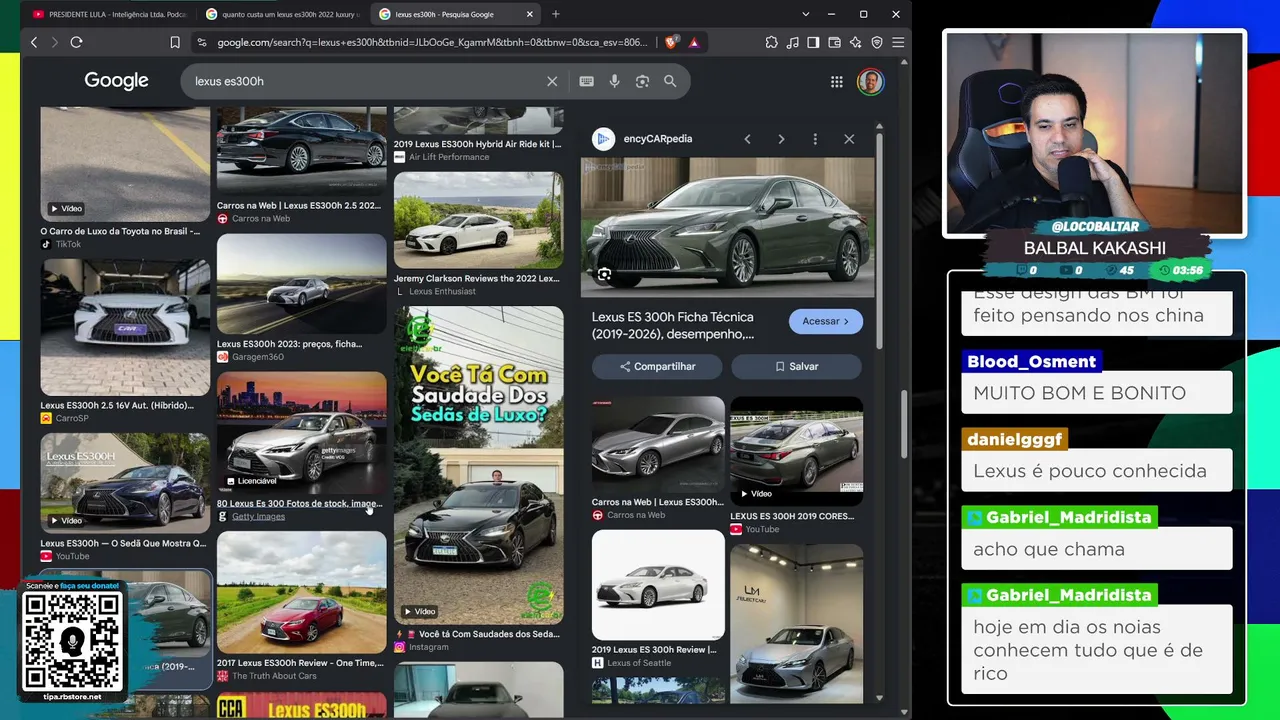
Task: Open the Brave Shields lion icon
Action: (671, 42)
